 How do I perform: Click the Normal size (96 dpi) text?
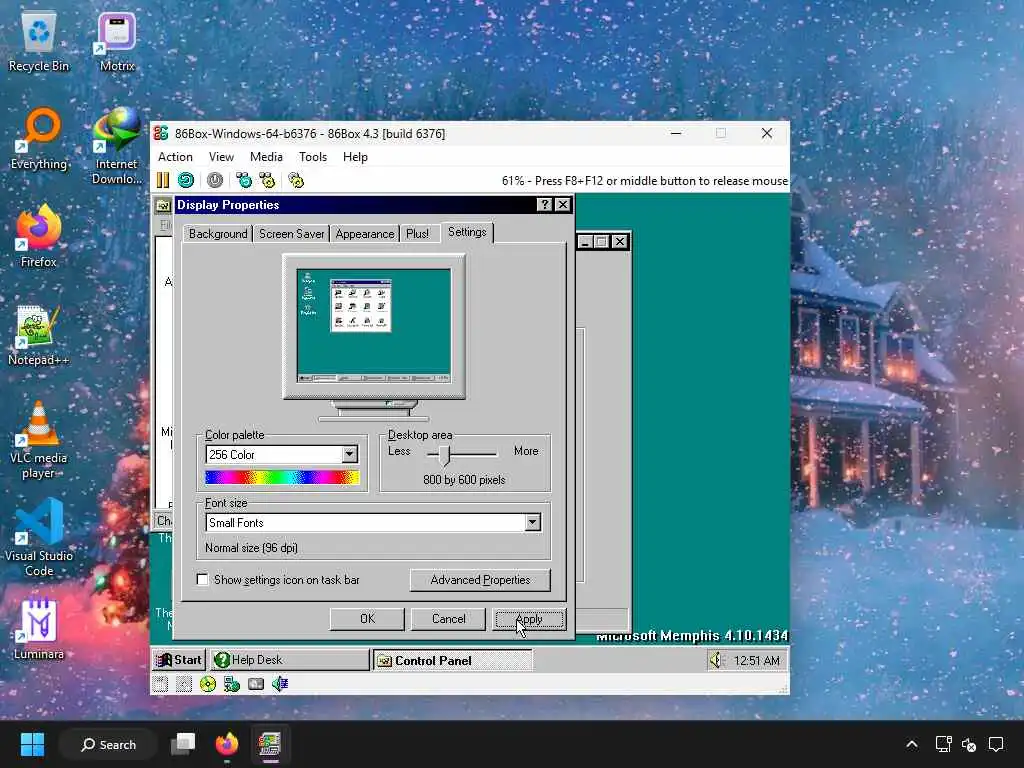[251, 548]
